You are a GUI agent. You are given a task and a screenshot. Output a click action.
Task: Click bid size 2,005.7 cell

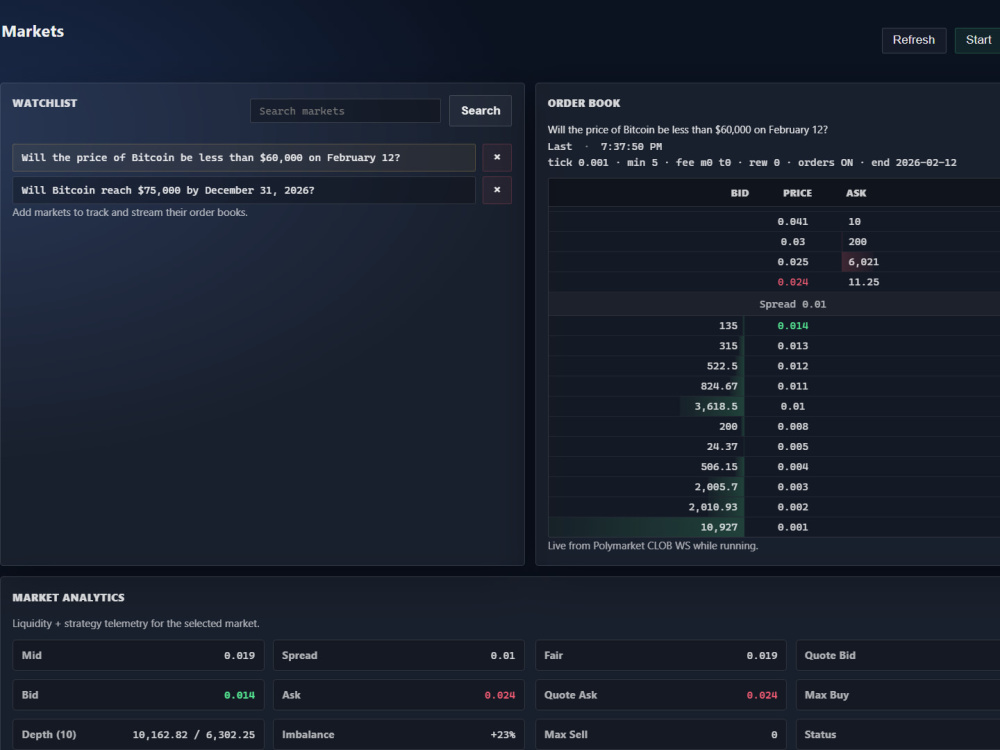[x=716, y=487]
